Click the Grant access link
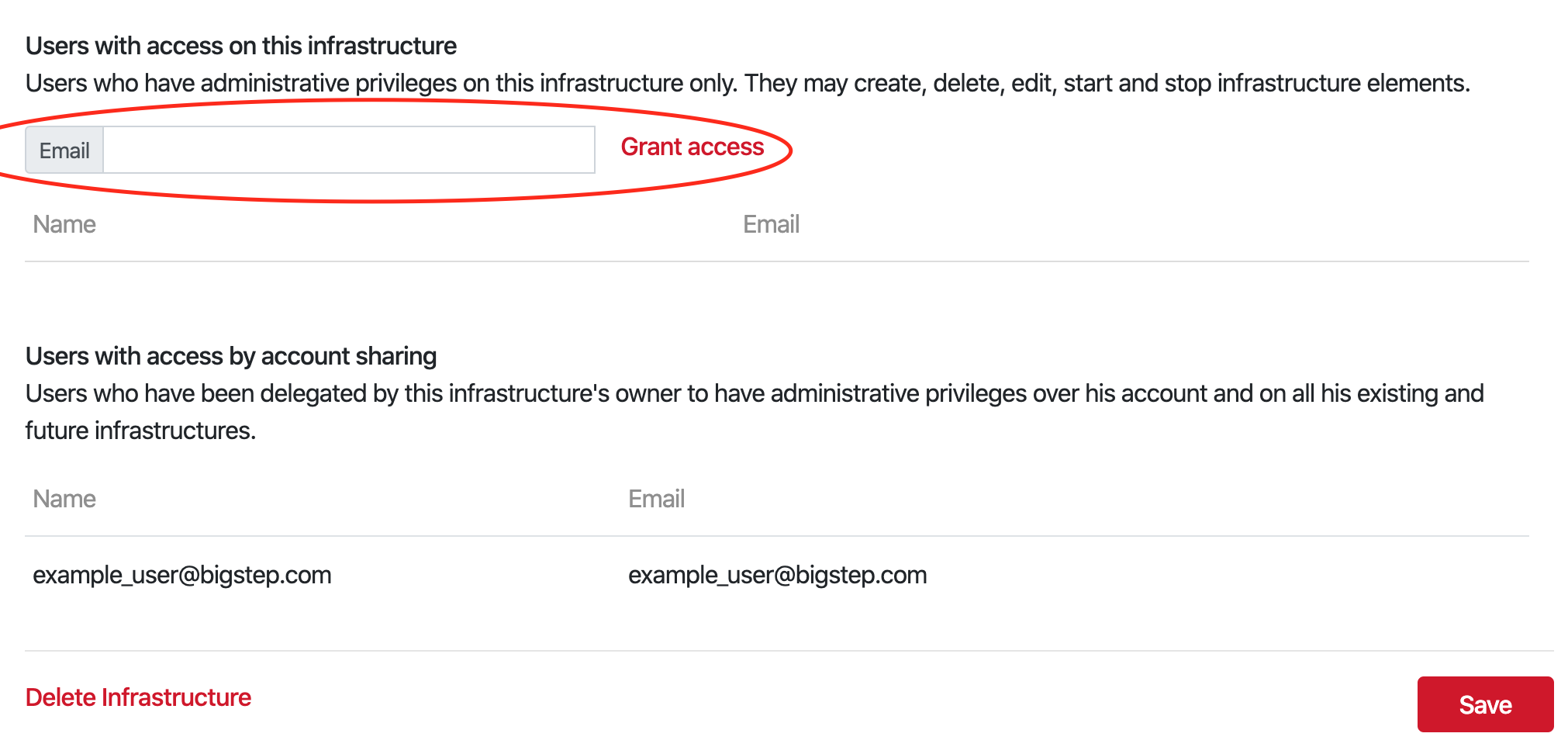 pos(692,147)
